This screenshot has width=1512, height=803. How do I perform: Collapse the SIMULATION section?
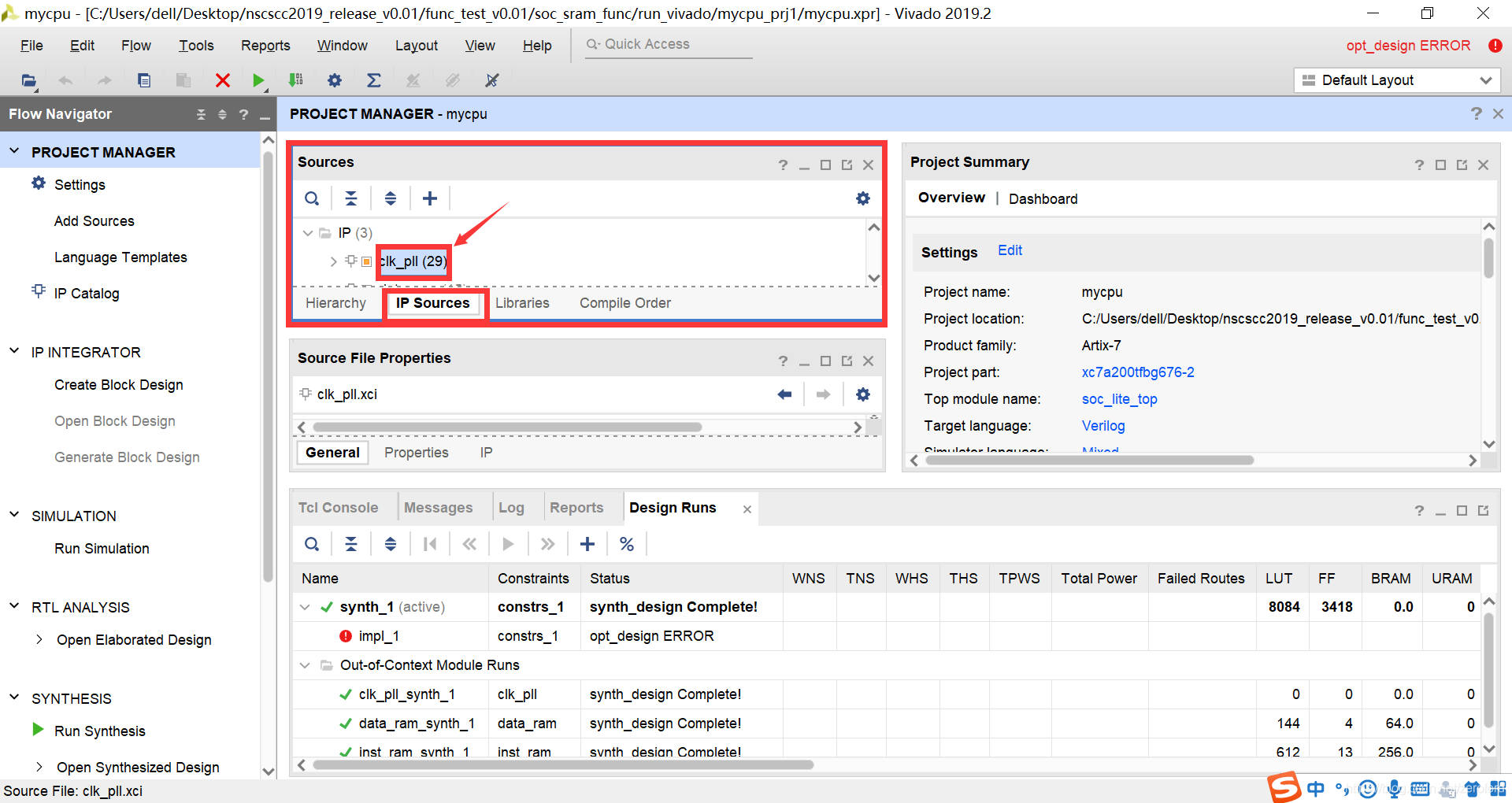click(14, 515)
